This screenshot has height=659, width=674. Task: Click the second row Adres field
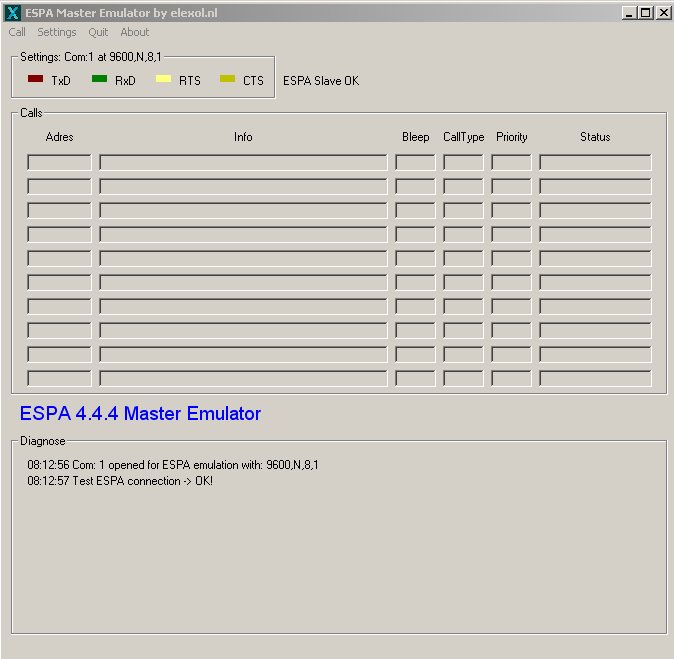59,187
